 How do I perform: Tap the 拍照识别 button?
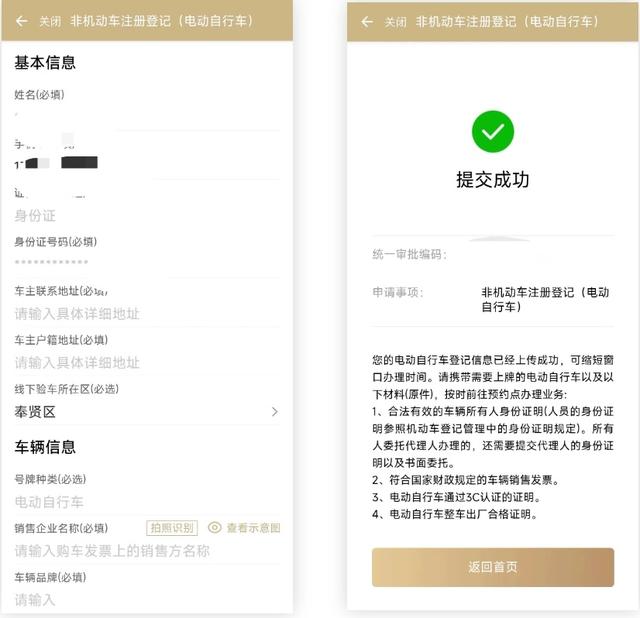point(172,528)
